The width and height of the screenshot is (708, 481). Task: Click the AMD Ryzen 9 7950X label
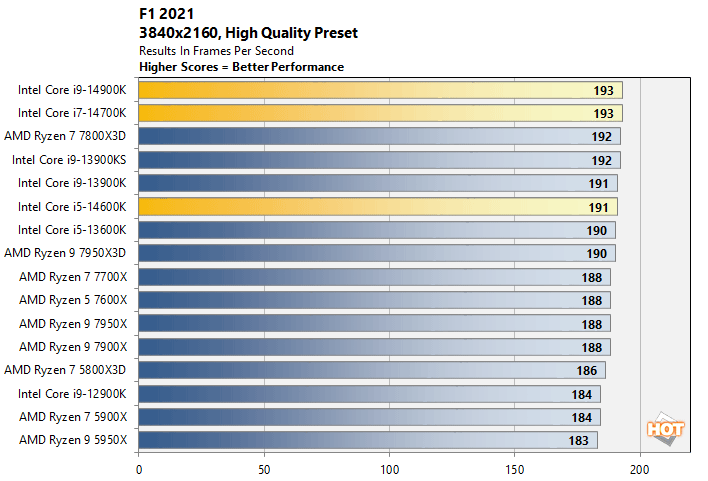pyautogui.click(x=73, y=324)
